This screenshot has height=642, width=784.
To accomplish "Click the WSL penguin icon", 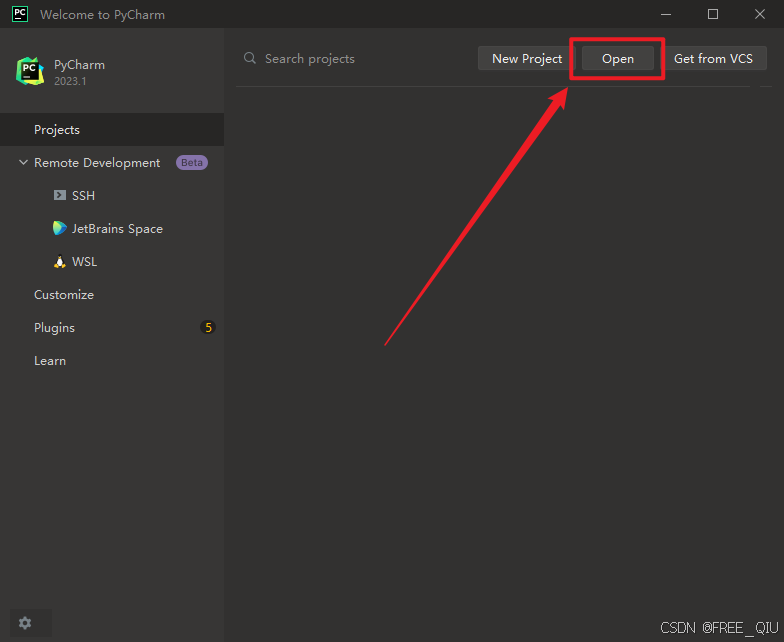I will (x=60, y=261).
